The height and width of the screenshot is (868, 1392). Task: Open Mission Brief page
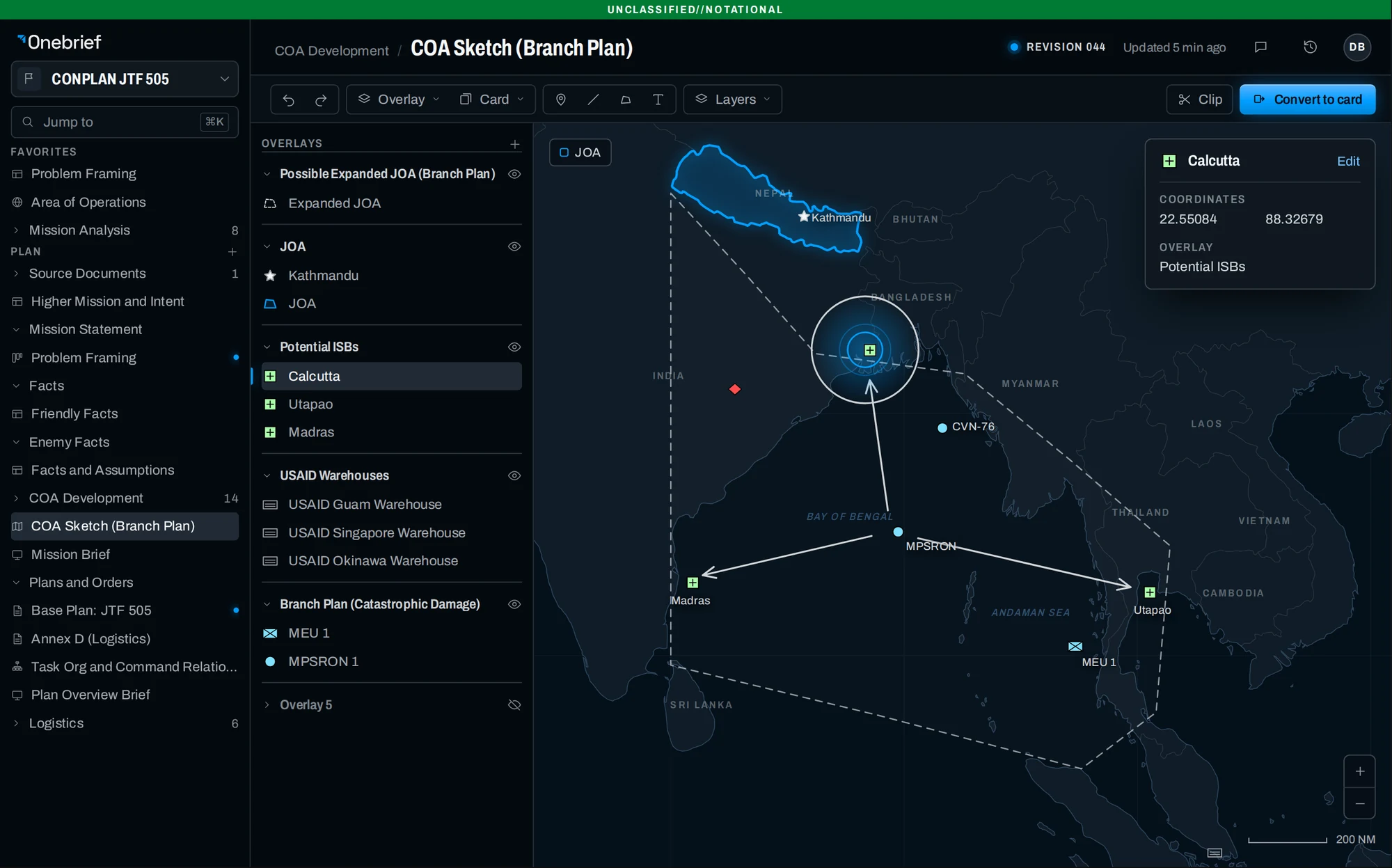125,554
